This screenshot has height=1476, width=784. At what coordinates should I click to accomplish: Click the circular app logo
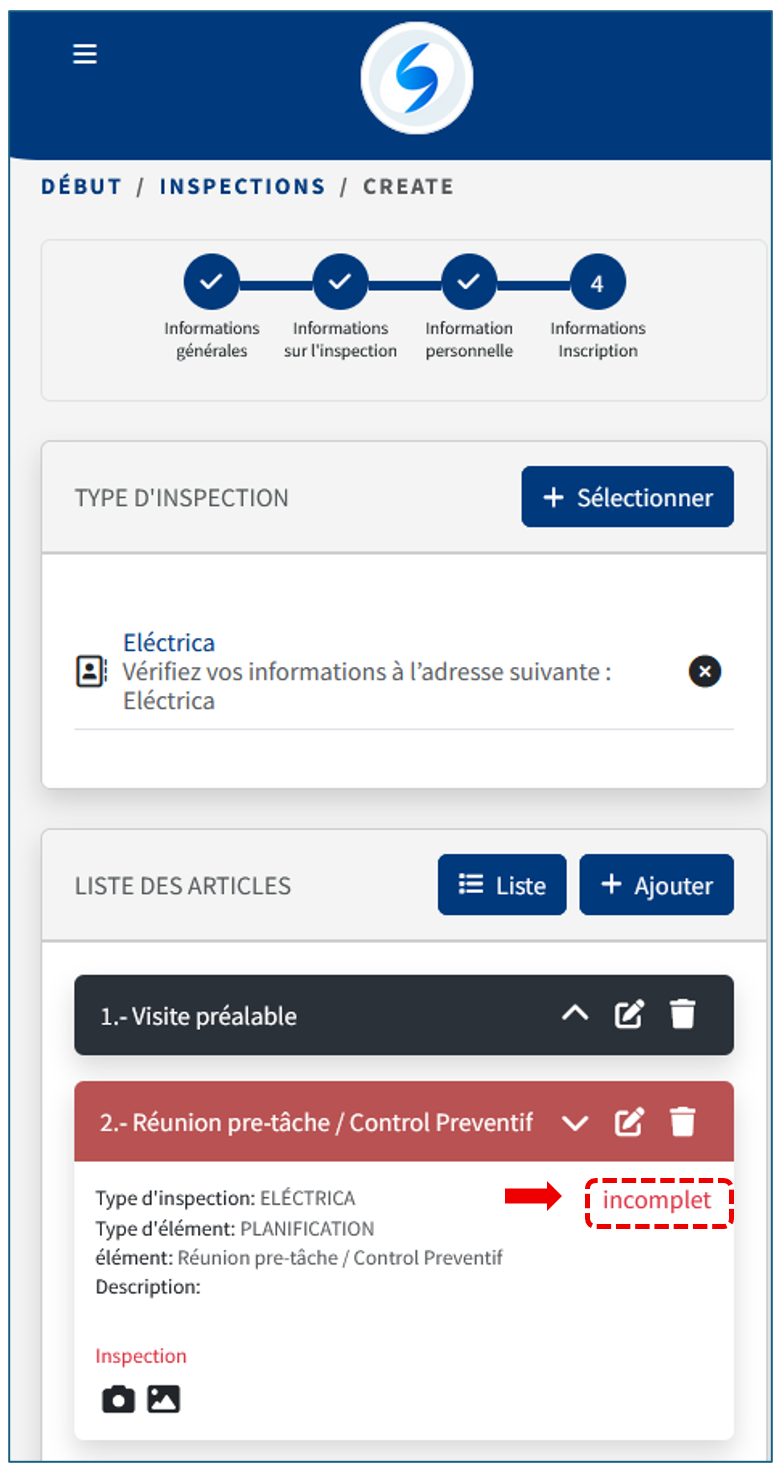click(x=416, y=78)
